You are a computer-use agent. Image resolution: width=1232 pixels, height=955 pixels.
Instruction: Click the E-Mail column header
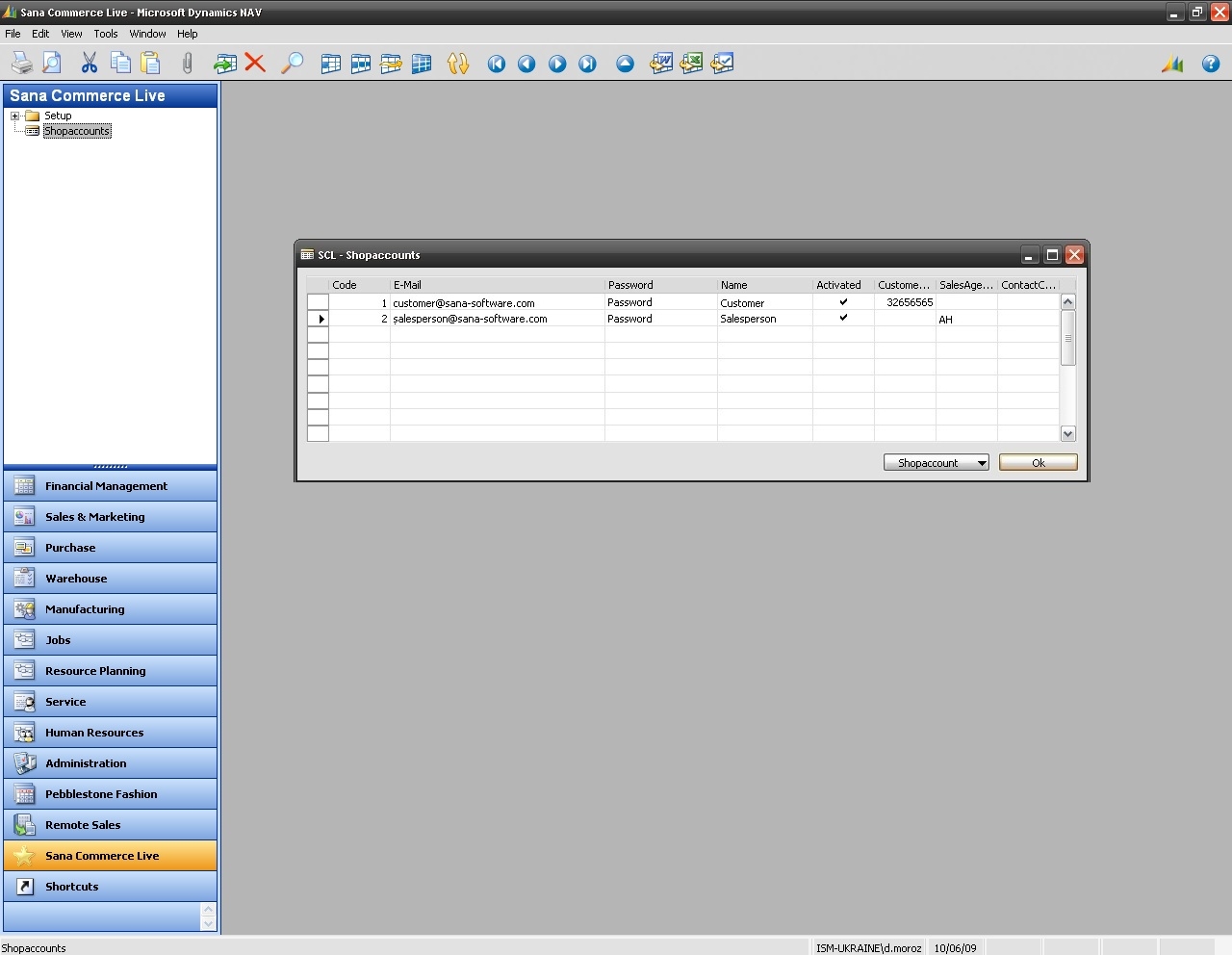coord(498,285)
